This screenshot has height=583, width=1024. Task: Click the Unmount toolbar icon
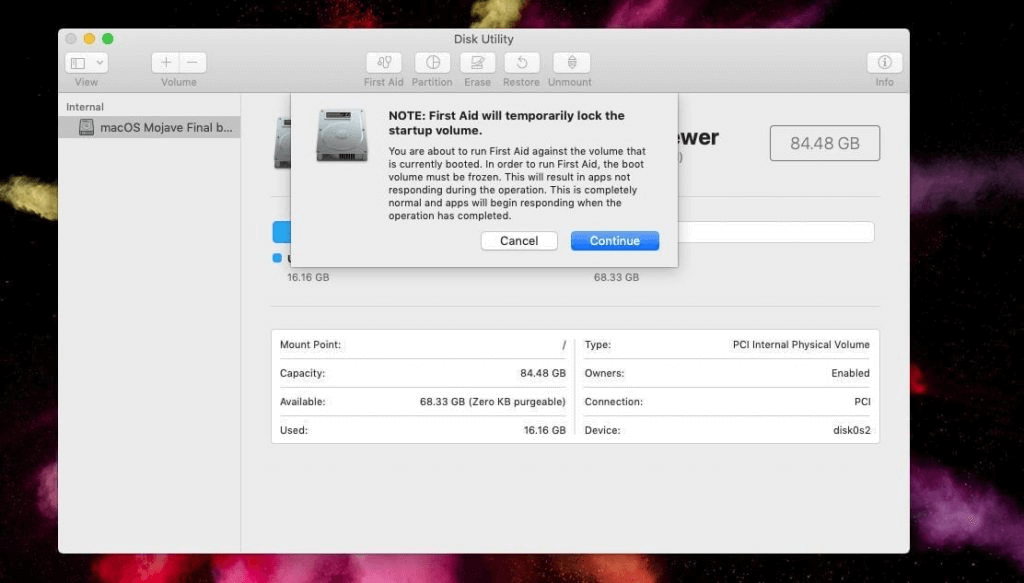click(570, 63)
